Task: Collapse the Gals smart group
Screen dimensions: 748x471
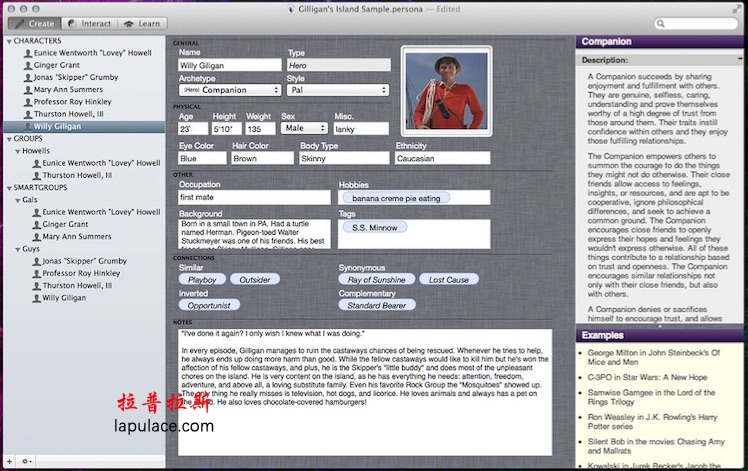Action: [18, 200]
